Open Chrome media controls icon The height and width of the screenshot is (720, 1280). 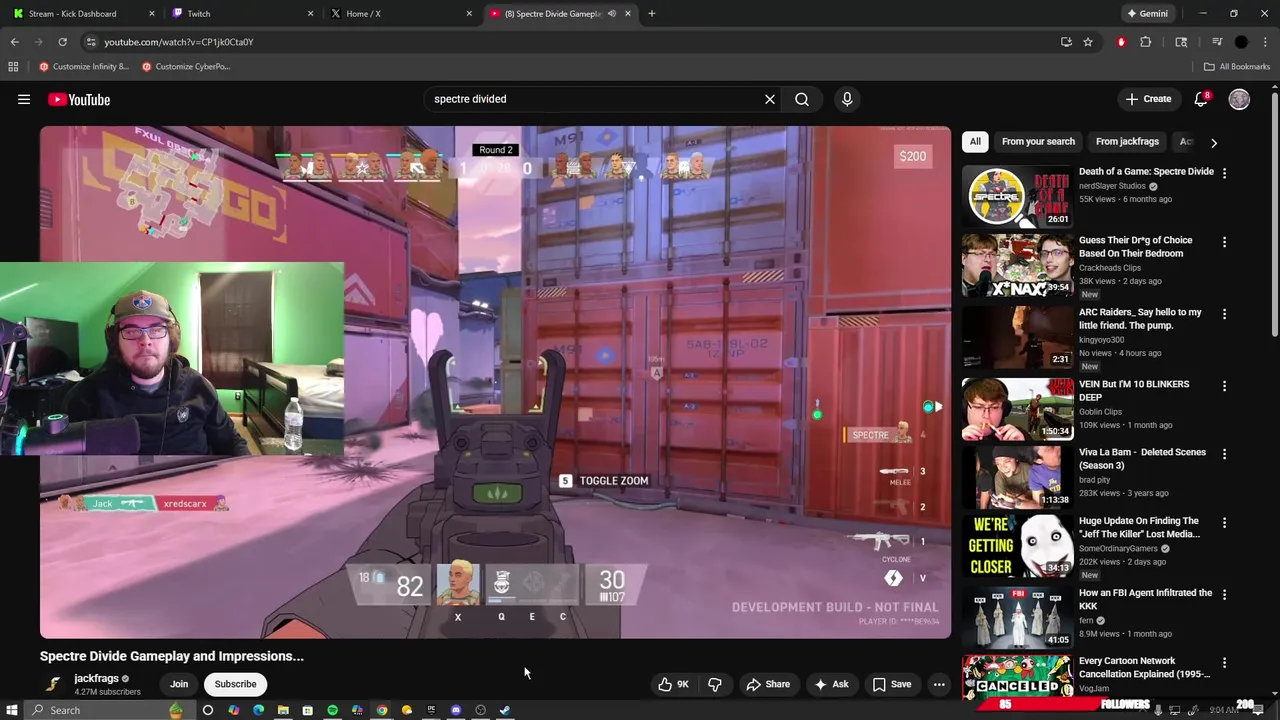(x=1217, y=42)
